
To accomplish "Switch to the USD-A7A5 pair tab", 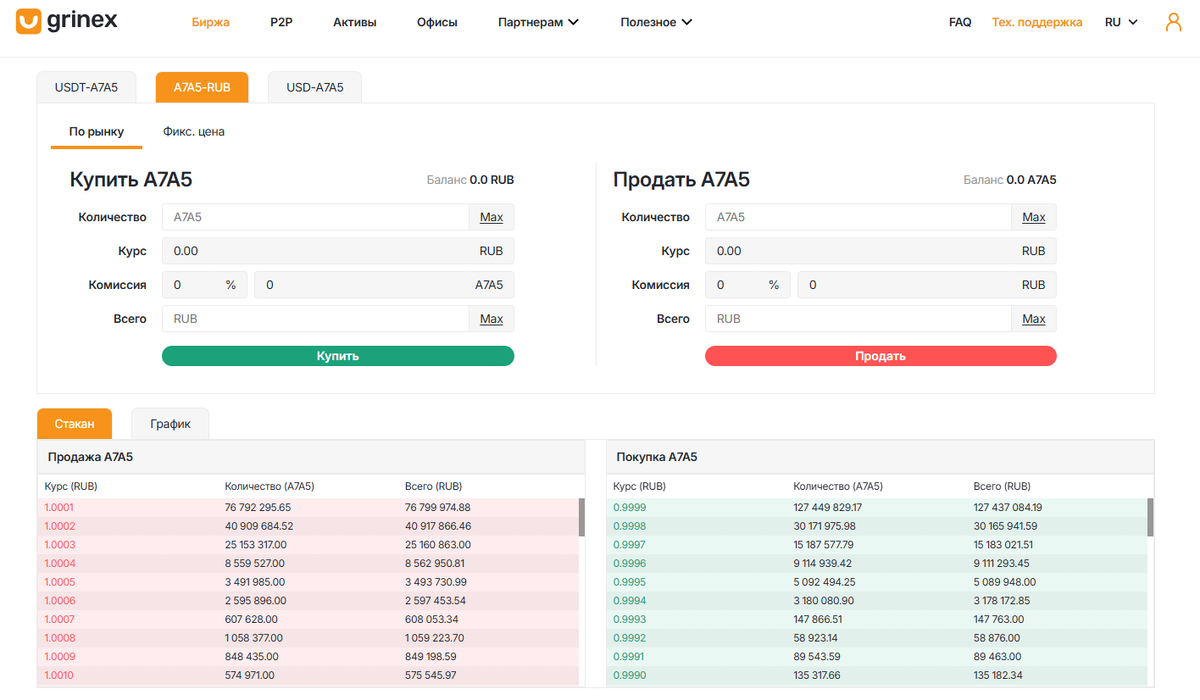I will [x=315, y=87].
